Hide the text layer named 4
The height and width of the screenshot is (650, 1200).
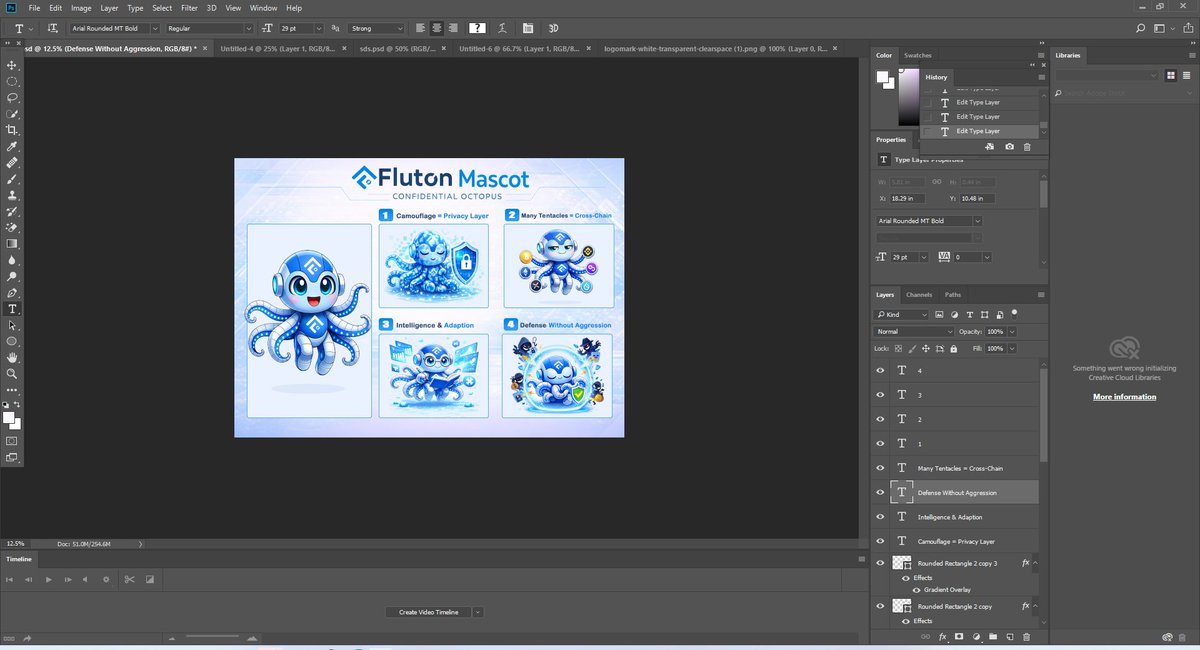[x=880, y=370]
